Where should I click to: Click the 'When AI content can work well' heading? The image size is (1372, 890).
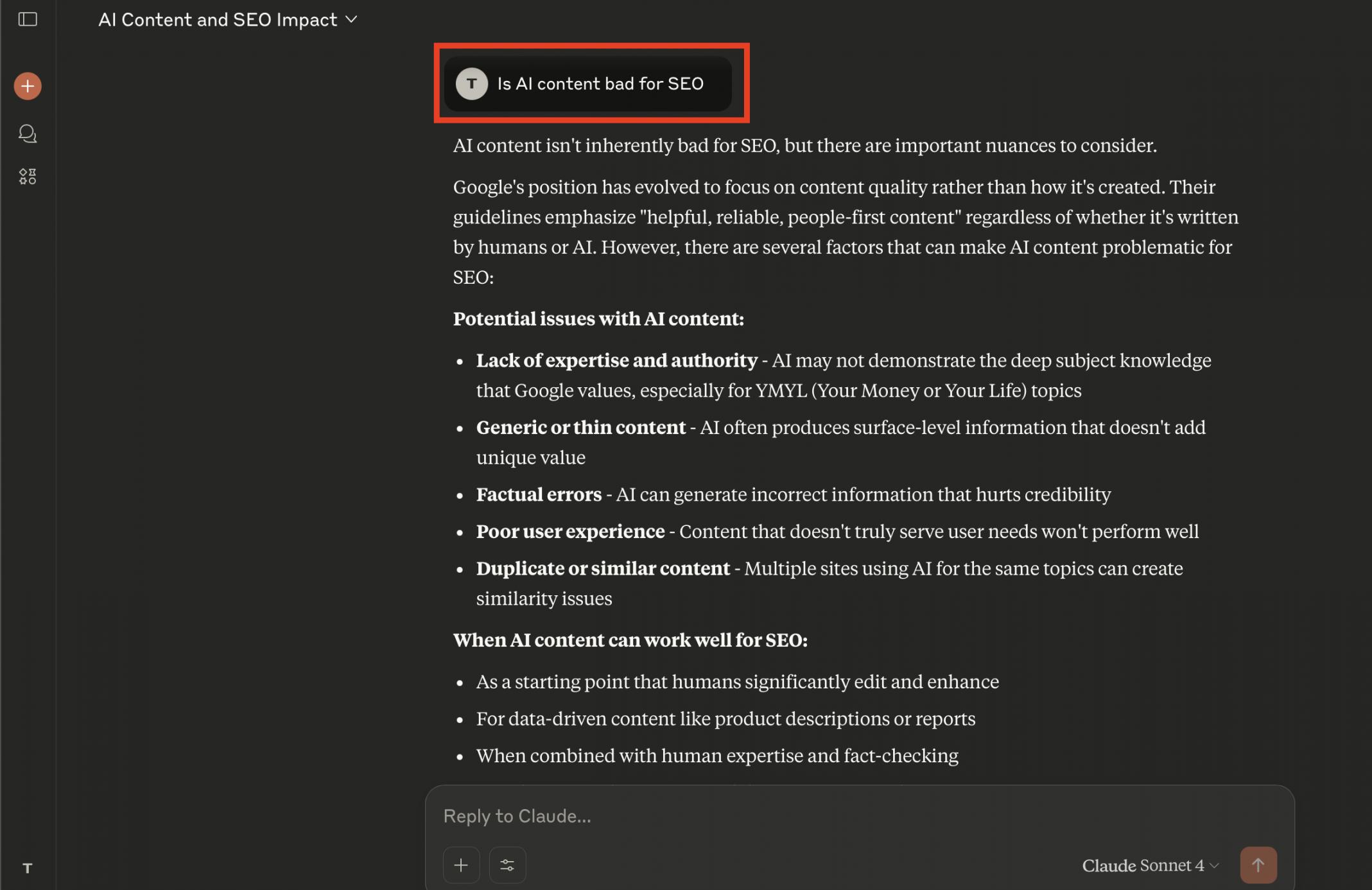(x=630, y=640)
